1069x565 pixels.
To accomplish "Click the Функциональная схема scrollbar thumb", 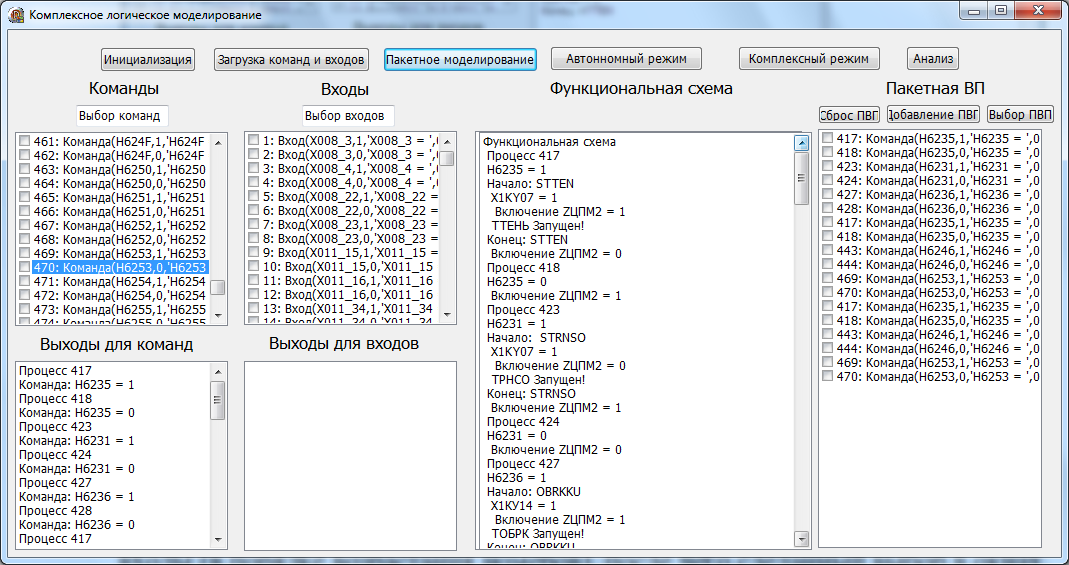I will click(802, 177).
